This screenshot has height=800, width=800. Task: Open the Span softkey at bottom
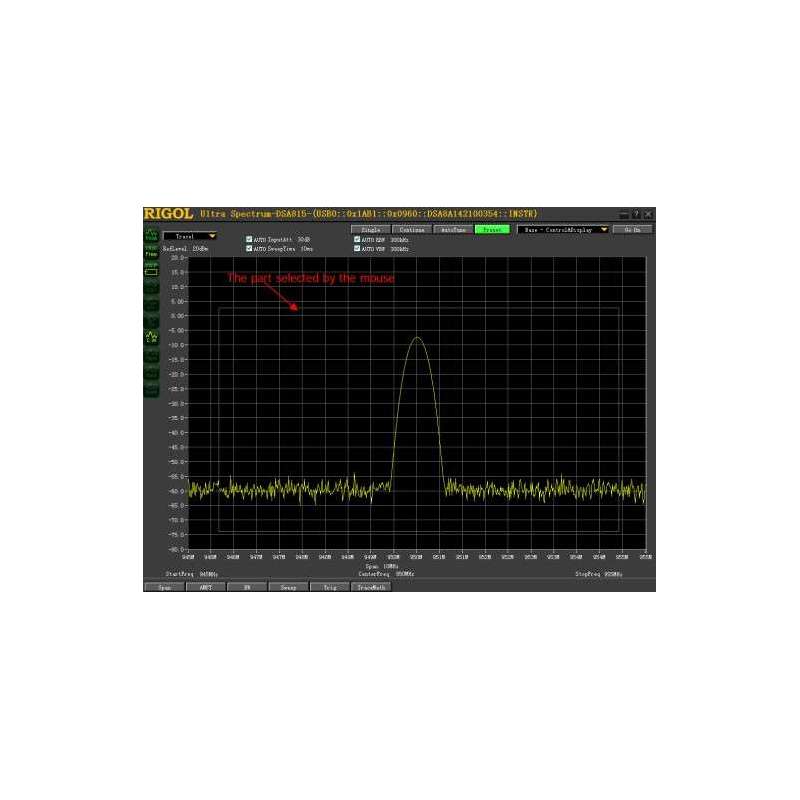(166, 589)
